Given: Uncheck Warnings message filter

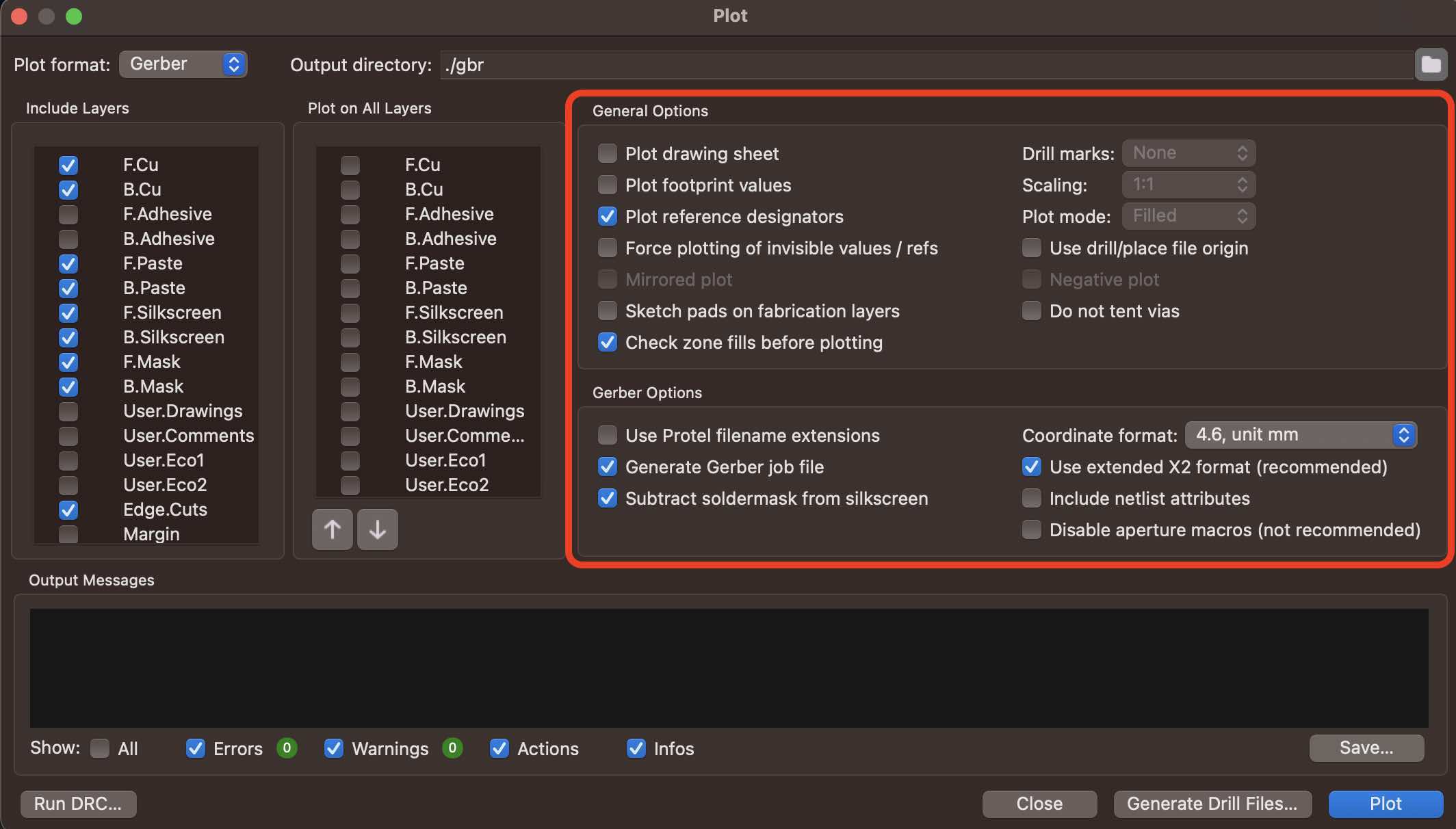Looking at the screenshot, I should (x=334, y=748).
